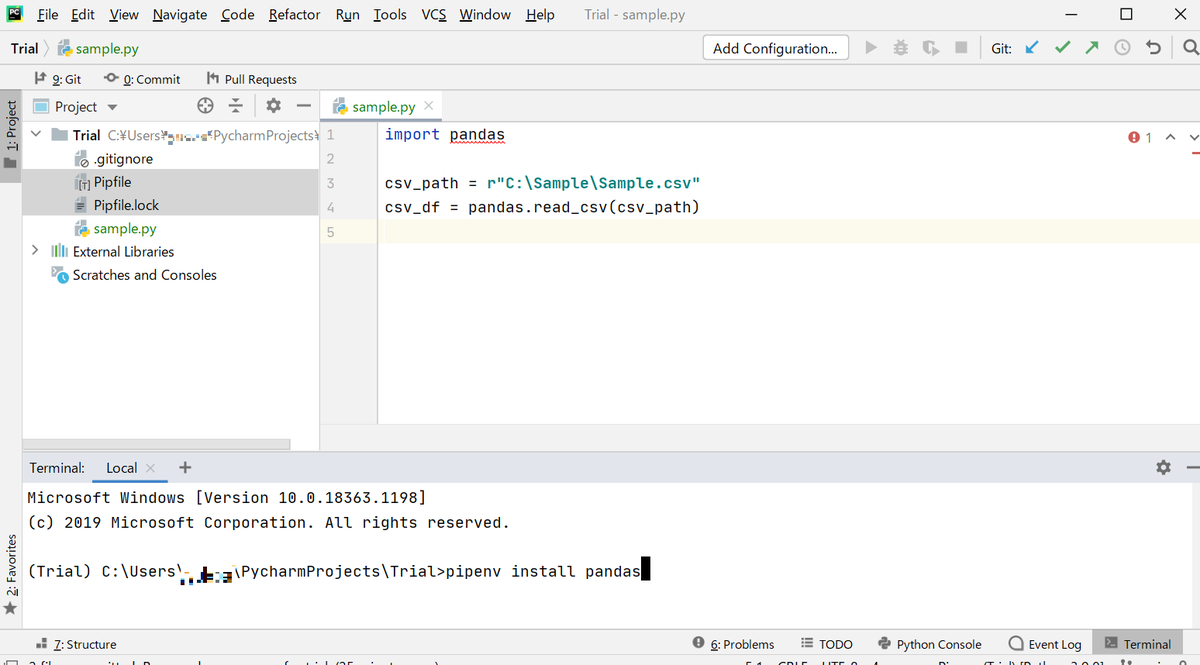Open the Refactor menu
The width and height of the screenshot is (1200, 665).
(x=294, y=15)
